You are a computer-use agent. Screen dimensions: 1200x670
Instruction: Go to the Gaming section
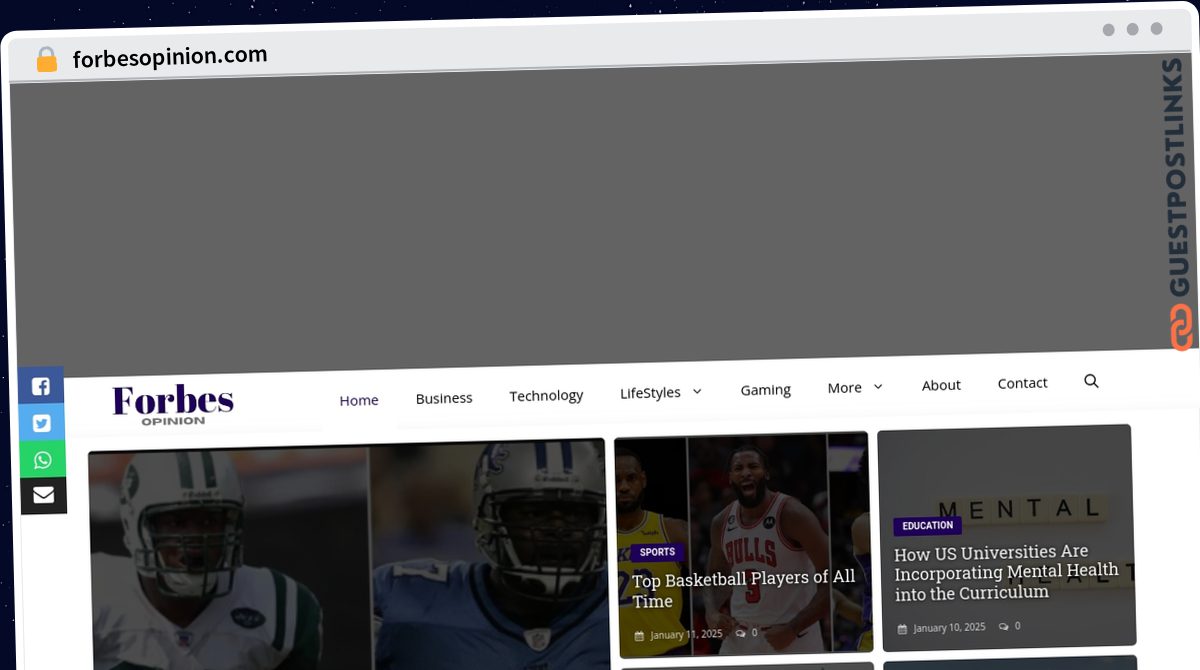point(765,389)
